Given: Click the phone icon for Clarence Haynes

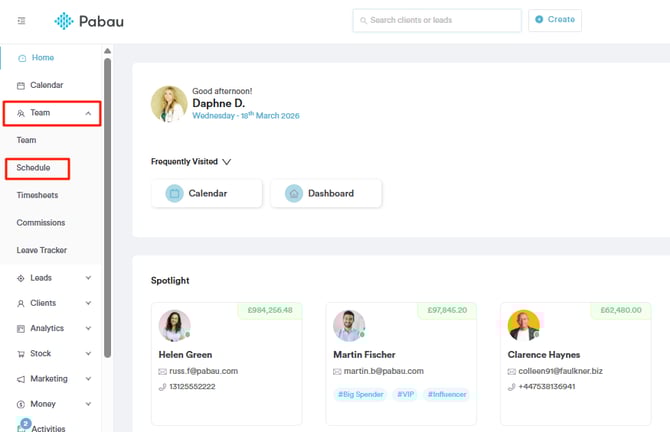Looking at the screenshot, I should 511,386.
